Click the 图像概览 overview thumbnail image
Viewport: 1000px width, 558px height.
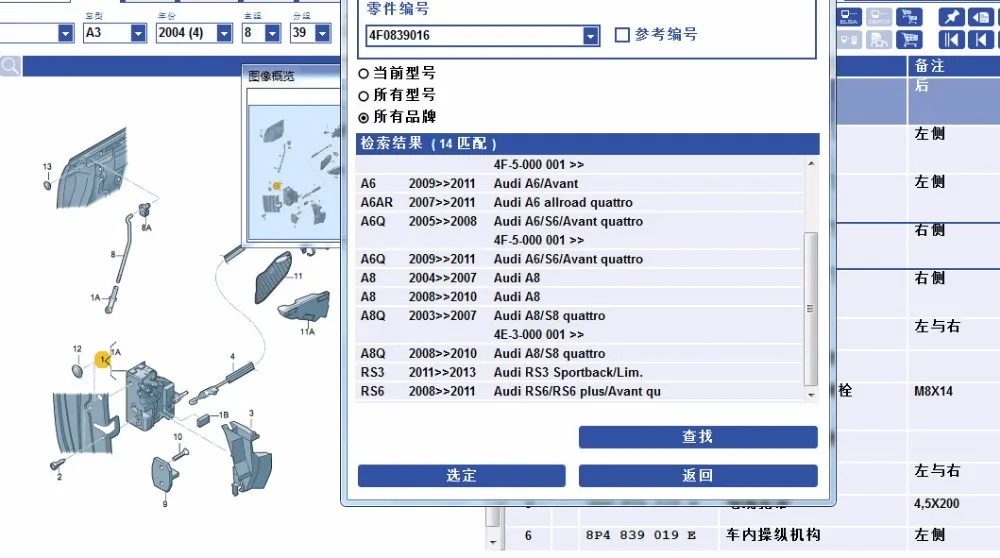click(294, 172)
